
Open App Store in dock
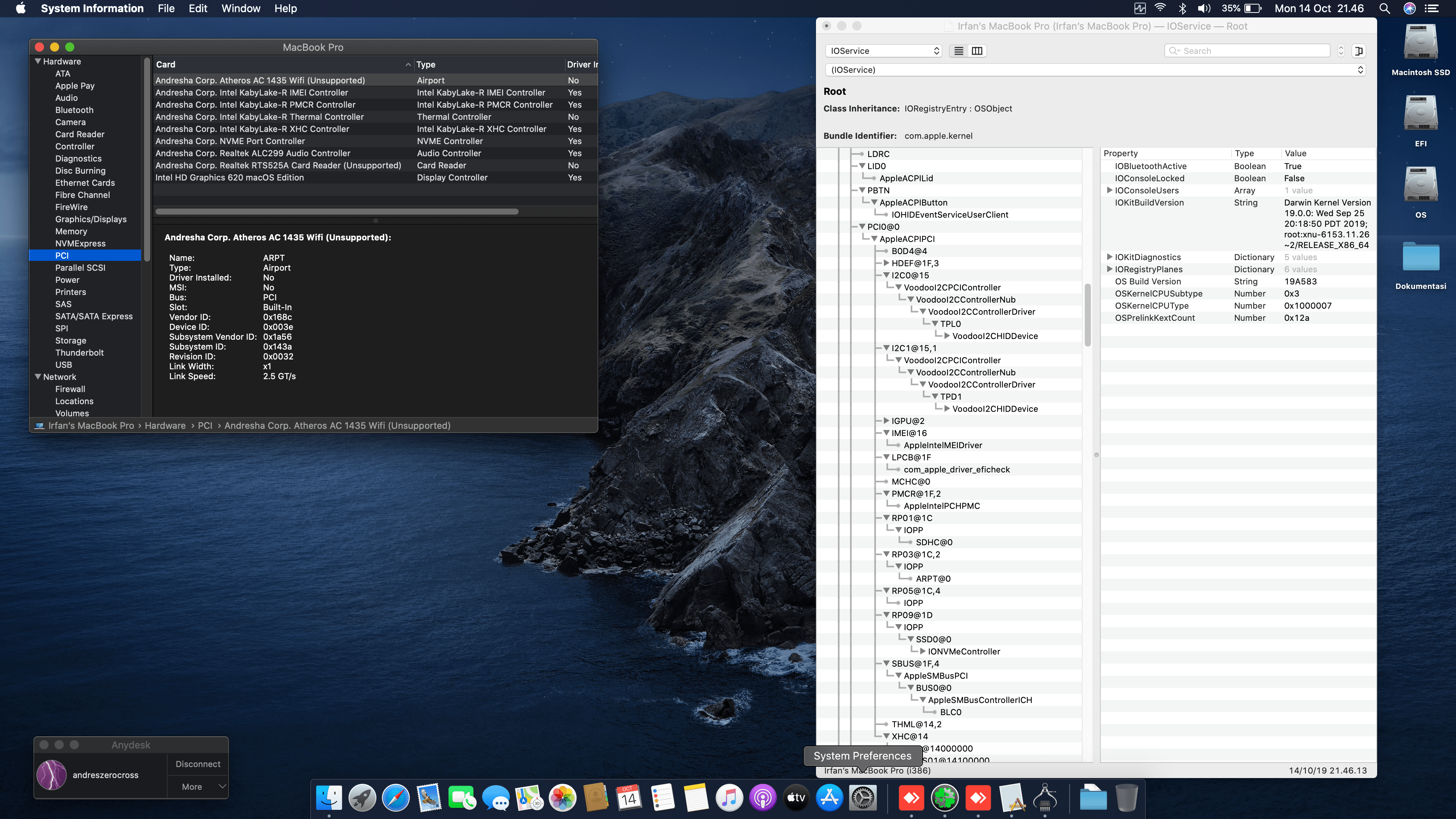829,798
